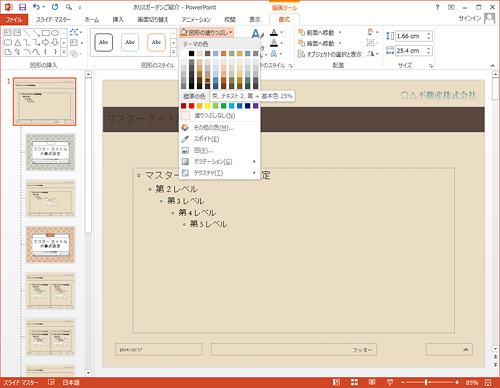
Task: Switch to 挿入 tab
Action: point(118,20)
